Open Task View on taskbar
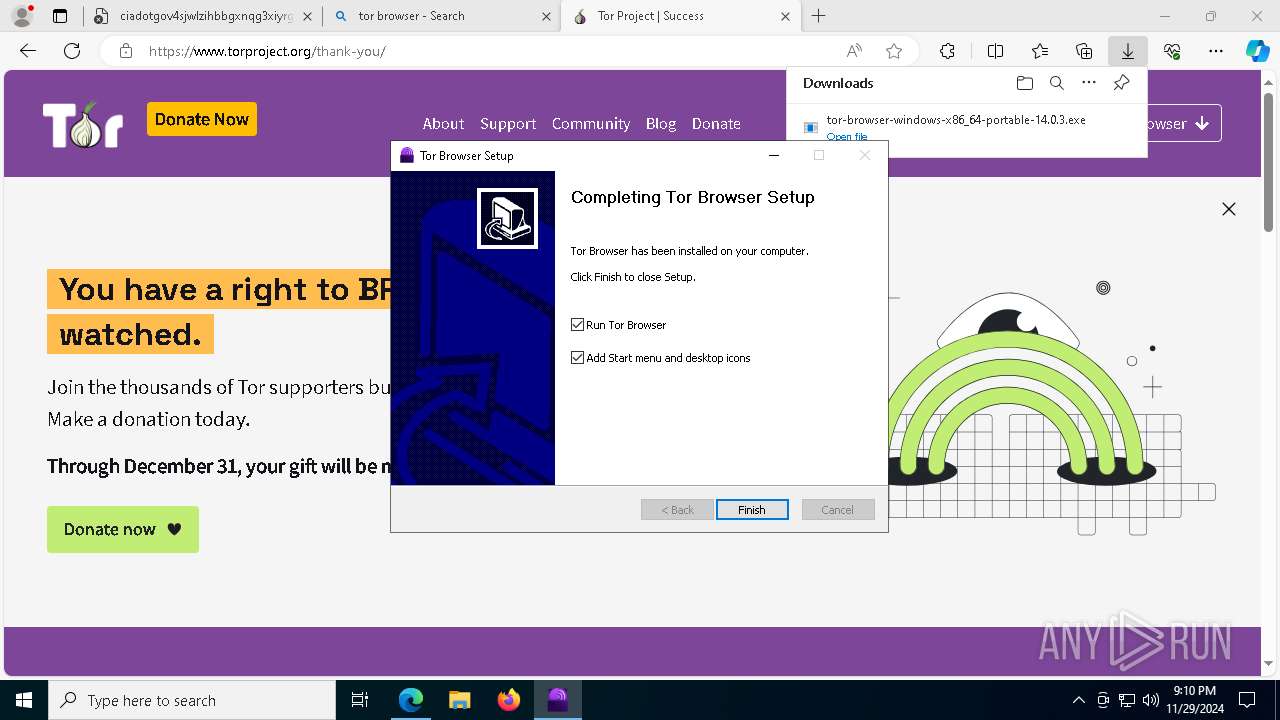 tap(360, 700)
